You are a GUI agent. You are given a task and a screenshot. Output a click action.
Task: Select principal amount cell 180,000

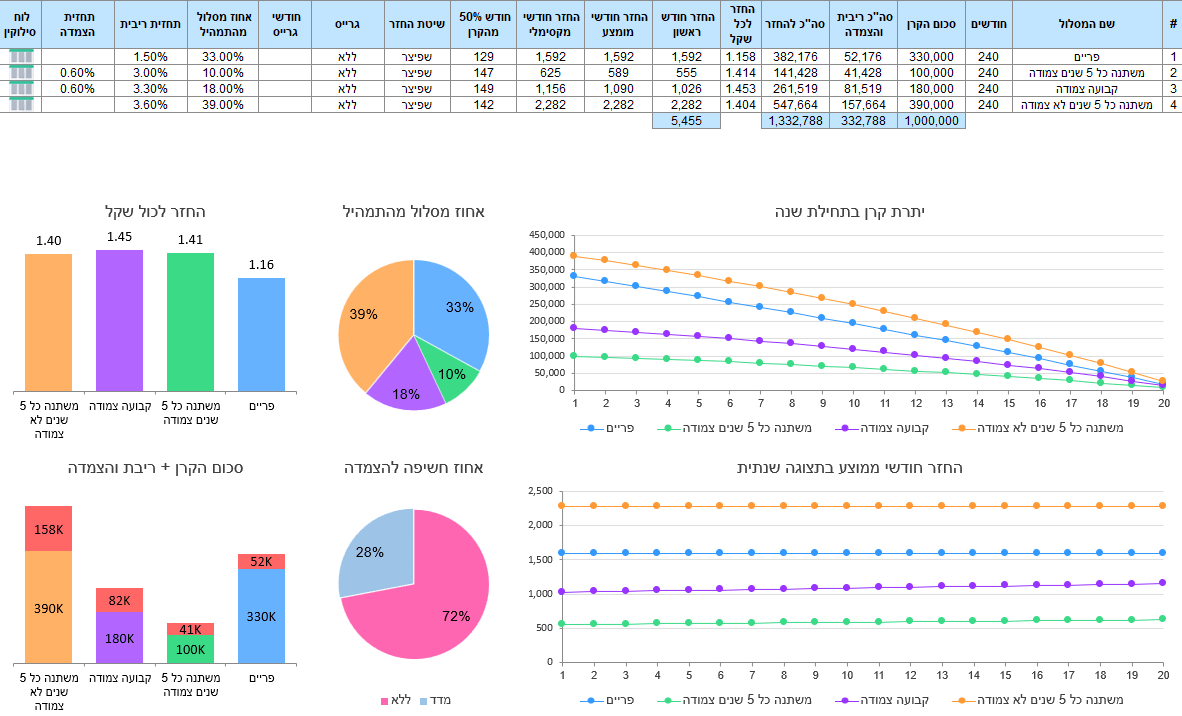pyautogui.click(x=931, y=88)
